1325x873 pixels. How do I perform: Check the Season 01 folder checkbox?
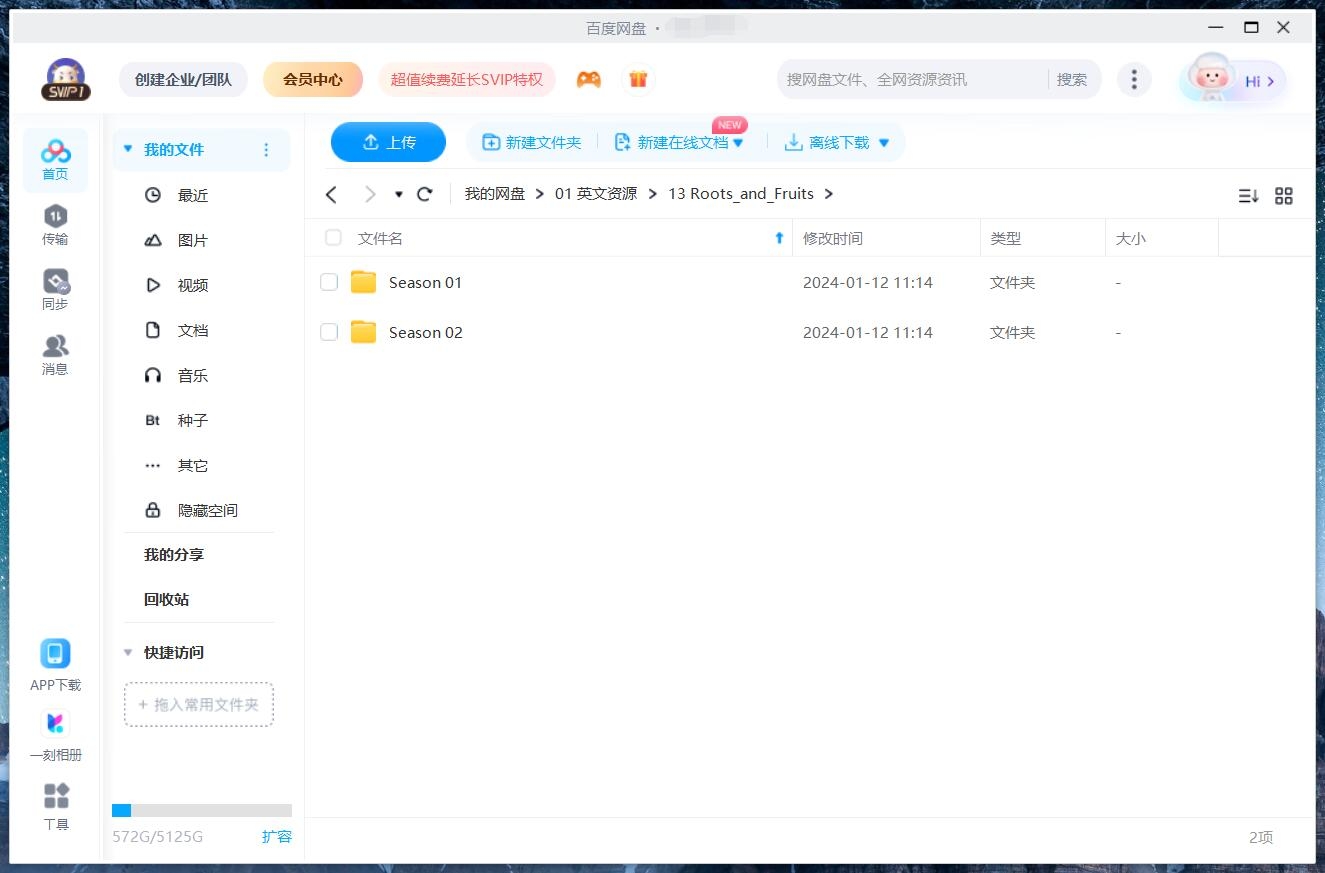tap(329, 283)
